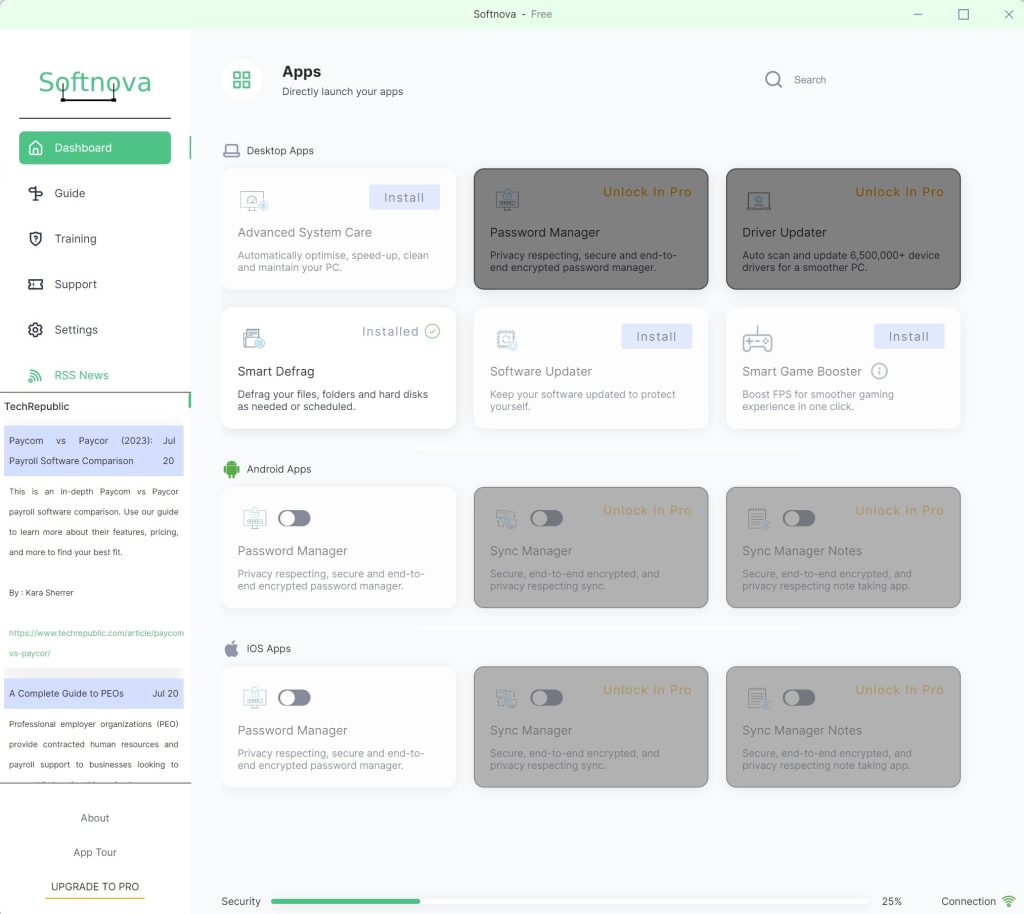Toggle the iOS Sync Manager switch

coord(547,698)
